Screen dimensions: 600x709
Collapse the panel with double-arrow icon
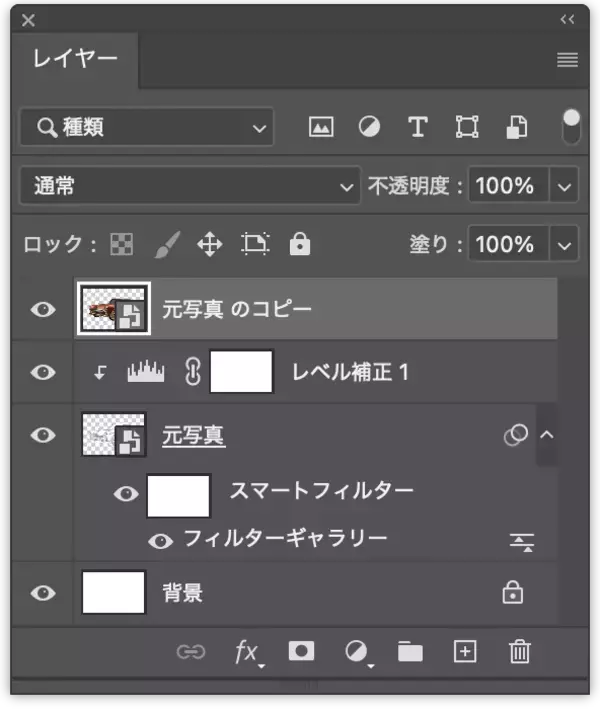tap(567, 19)
